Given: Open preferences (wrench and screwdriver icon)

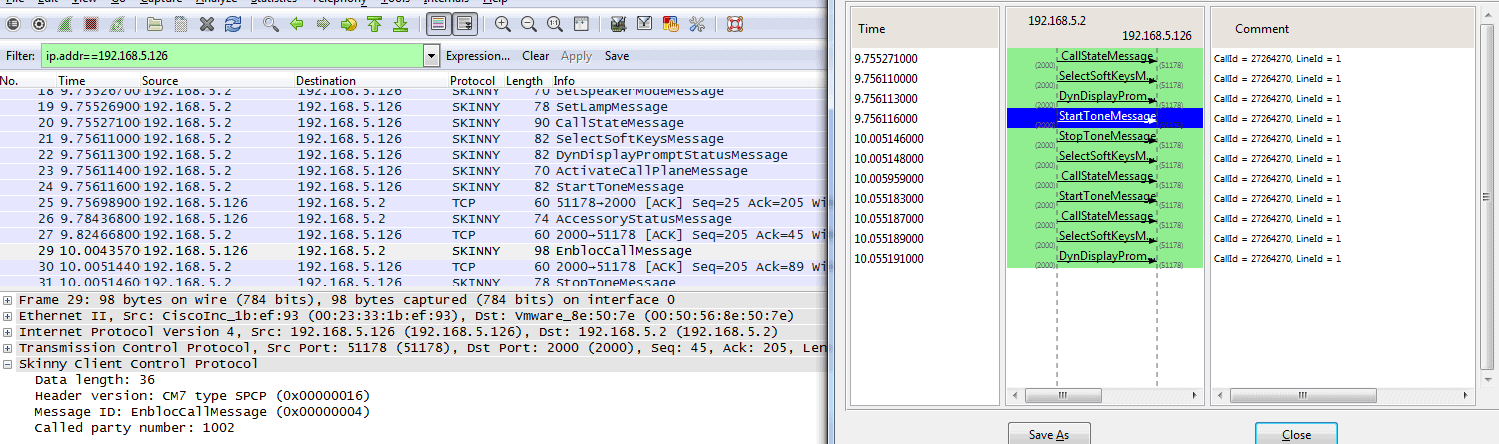Looking at the screenshot, I should (697, 23).
